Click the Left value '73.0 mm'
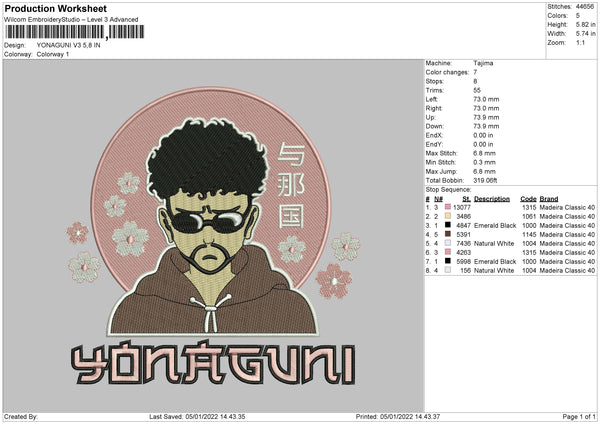 [x=486, y=99]
